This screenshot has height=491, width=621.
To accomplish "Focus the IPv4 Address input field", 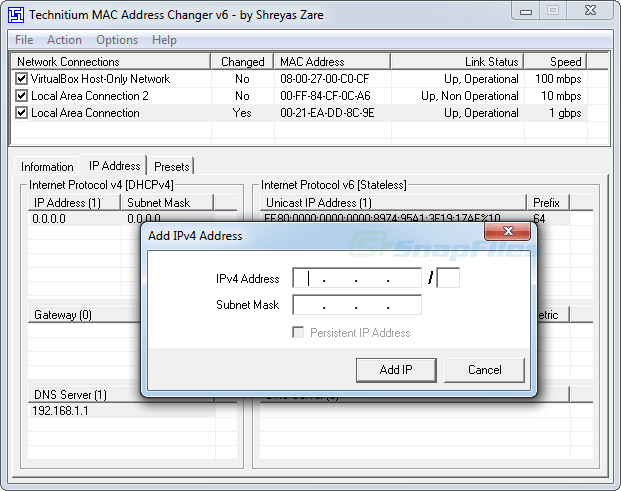I will [357, 278].
